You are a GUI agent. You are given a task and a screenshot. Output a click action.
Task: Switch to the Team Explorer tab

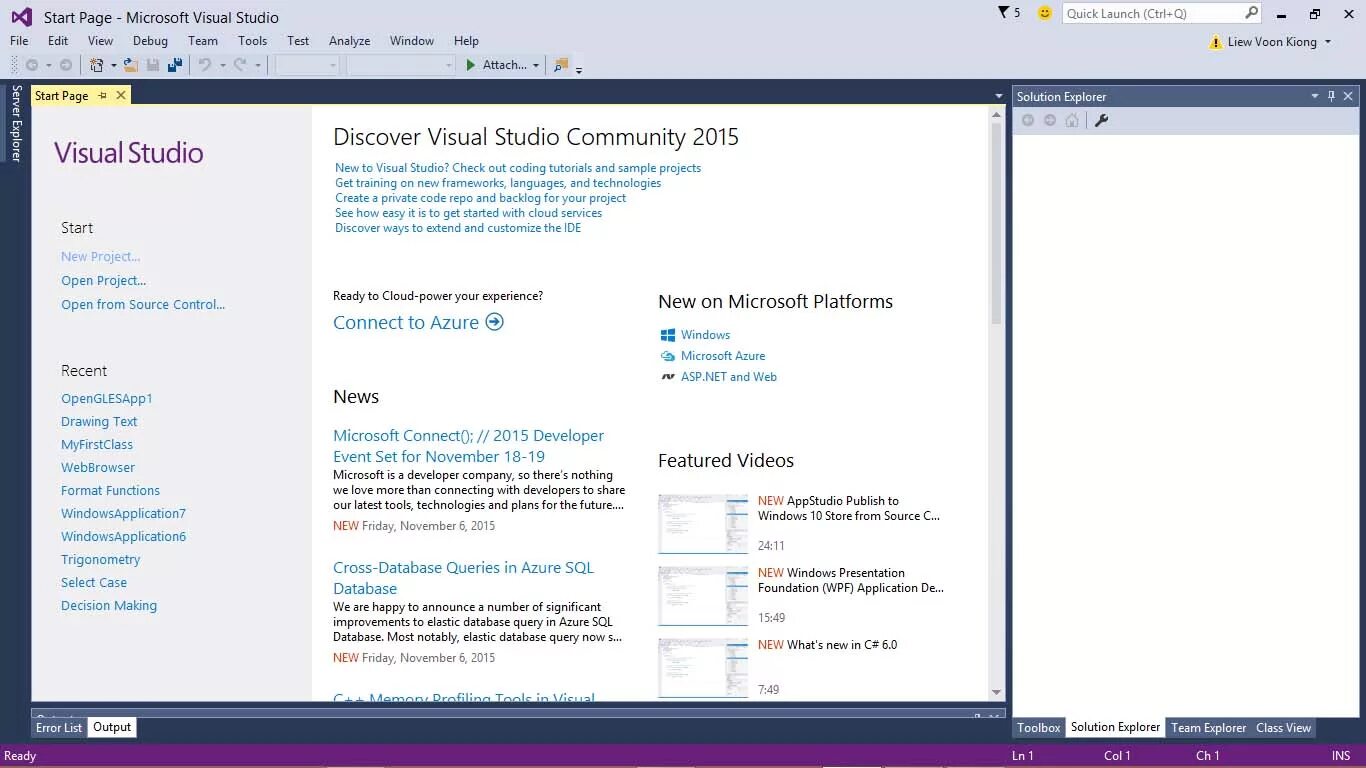1208,728
